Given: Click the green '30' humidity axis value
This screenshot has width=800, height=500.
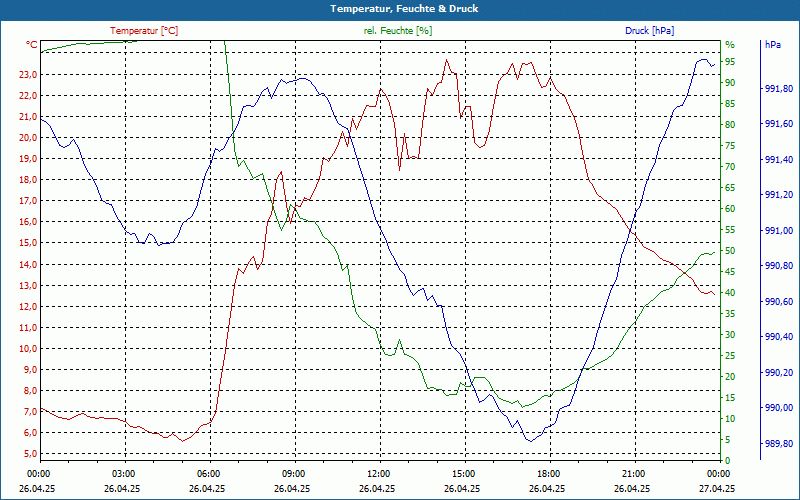Looking at the screenshot, I should click(730, 335).
